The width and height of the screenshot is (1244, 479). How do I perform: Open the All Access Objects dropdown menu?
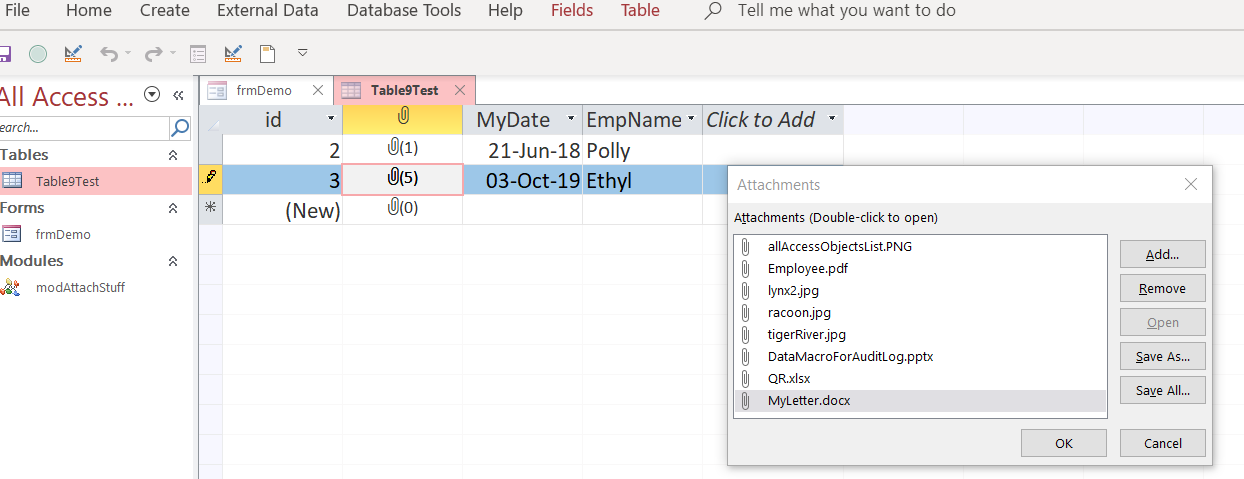click(x=152, y=95)
